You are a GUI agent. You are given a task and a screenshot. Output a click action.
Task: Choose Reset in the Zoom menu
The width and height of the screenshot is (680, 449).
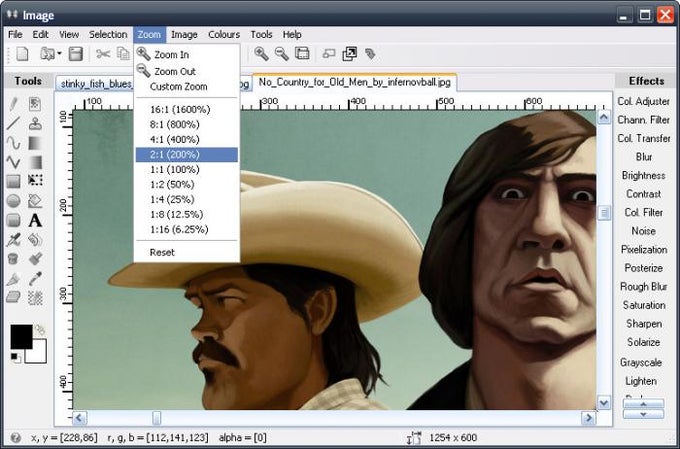pyautogui.click(x=187, y=252)
